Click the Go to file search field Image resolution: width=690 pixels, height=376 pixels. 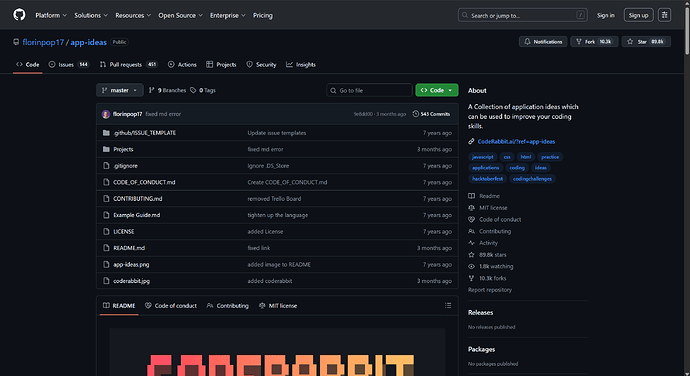tap(369, 90)
